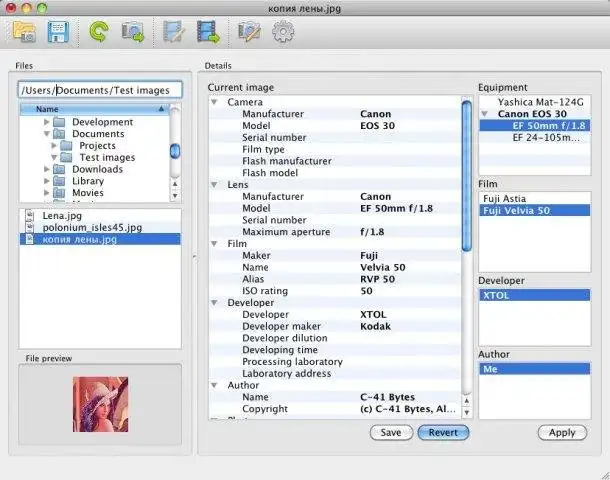This screenshot has height=480, width=610.
Task: Click the Alias value RVP 50
Action: [377, 279]
